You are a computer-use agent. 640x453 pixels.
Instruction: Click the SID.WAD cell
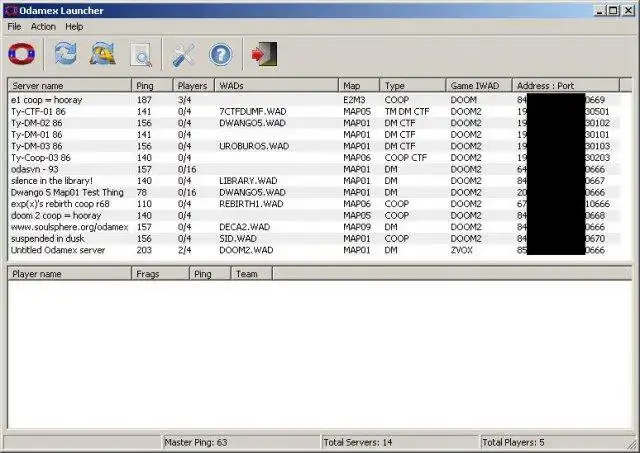click(238, 238)
